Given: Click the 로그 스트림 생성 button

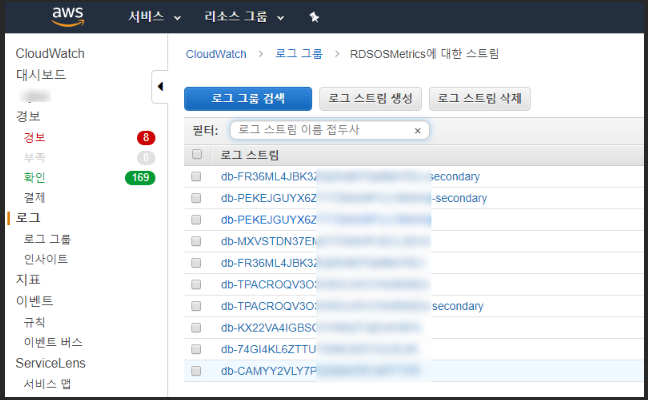Looking at the screenshot, I should tap(370, 99).
